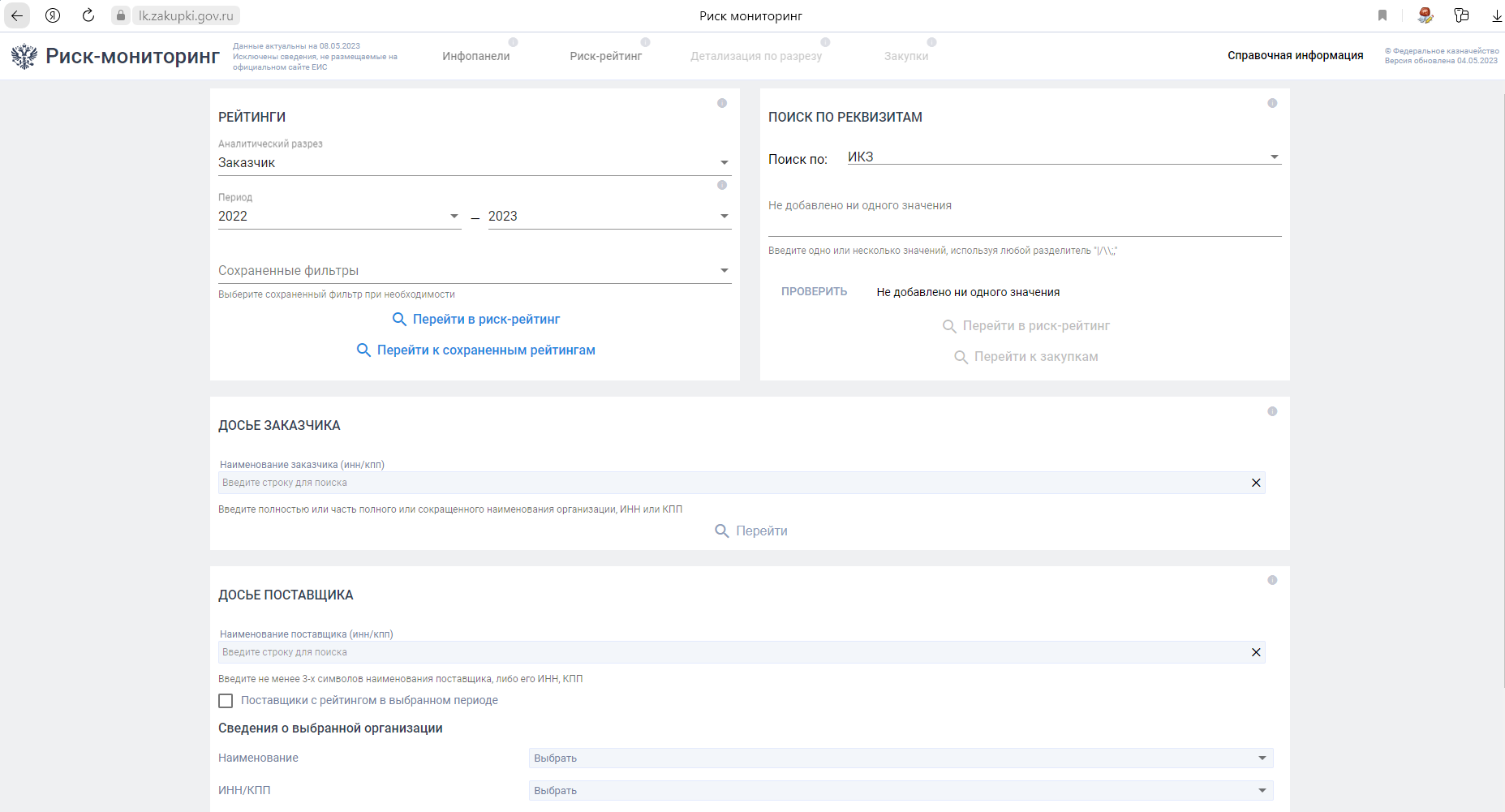Open the period start year 2022 dropdown
1505x812 pixels.
pyautogui.click(x=454, y=217)
